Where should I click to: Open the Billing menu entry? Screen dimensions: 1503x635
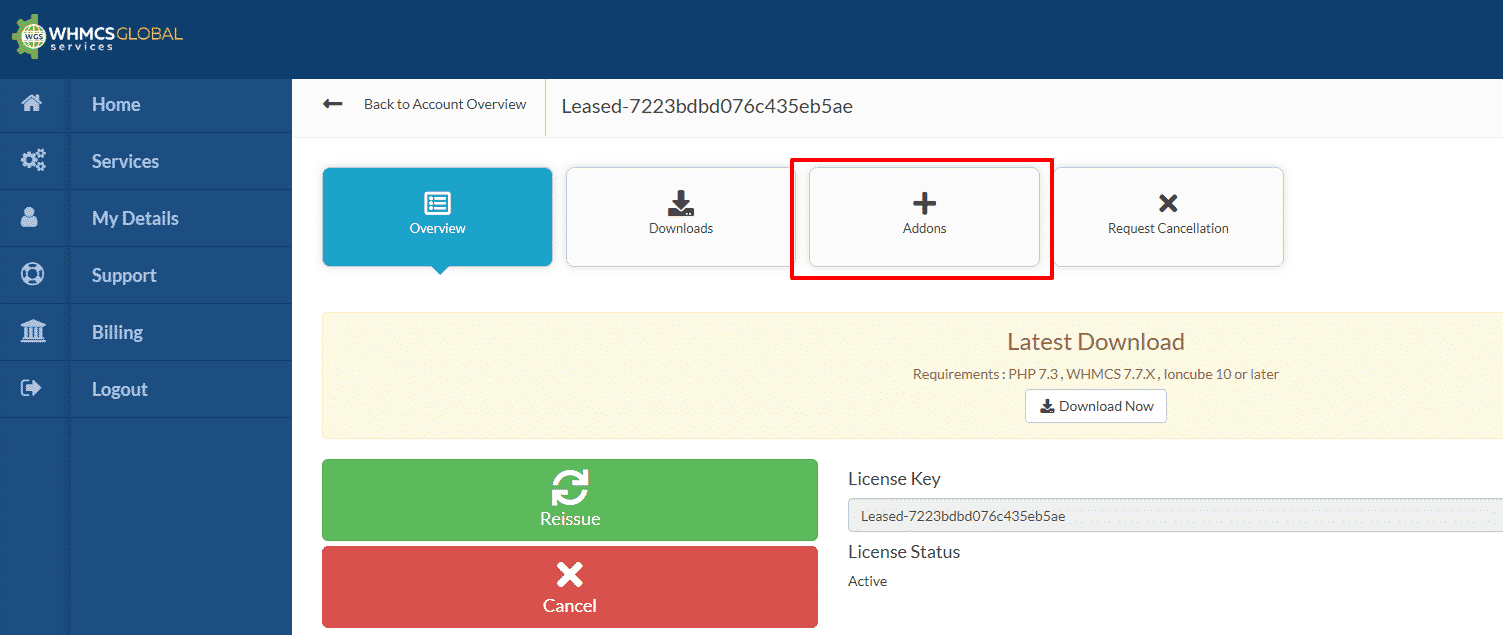click(x=117, y=332)
